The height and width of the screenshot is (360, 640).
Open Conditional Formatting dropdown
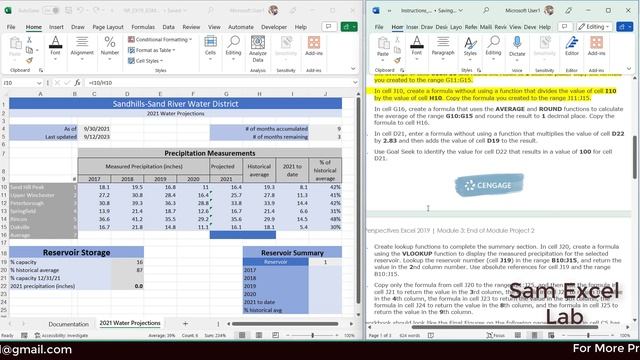click(x=160, y=40)
